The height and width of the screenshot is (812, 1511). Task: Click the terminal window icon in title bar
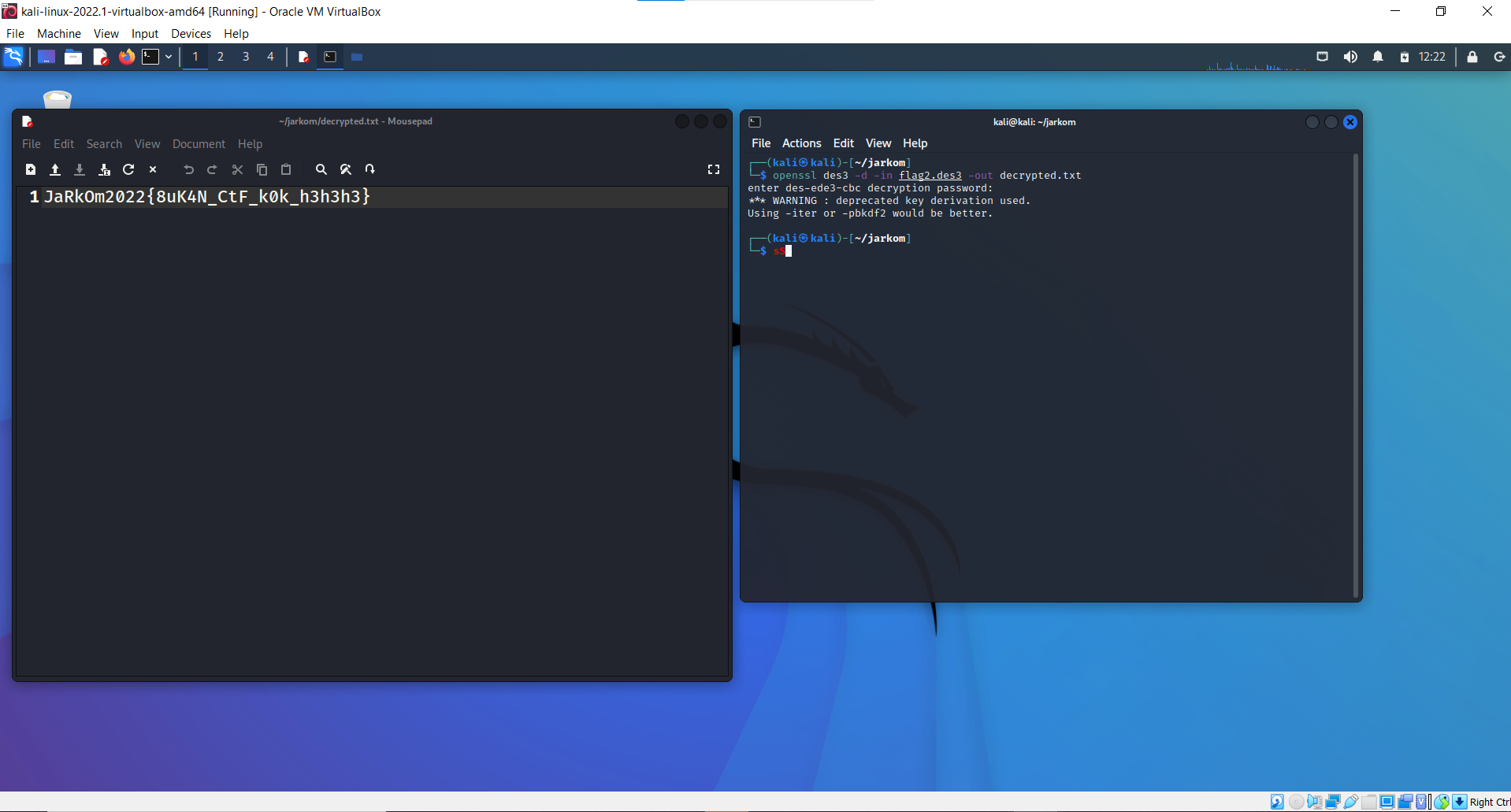coord(755,122)
